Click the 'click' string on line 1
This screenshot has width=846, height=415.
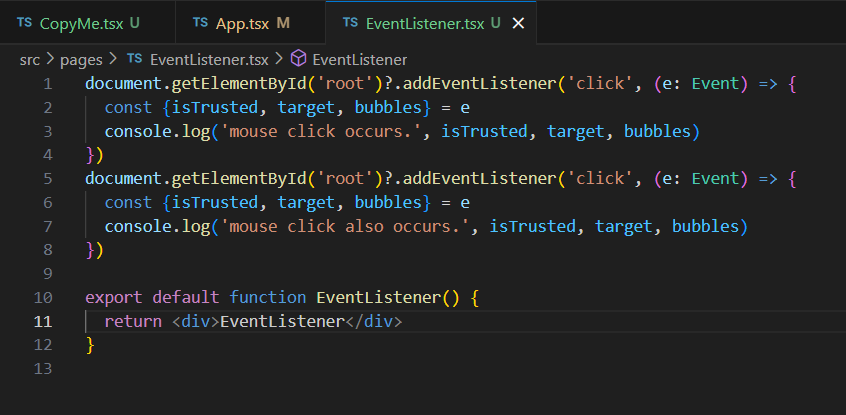coord(599,84)
